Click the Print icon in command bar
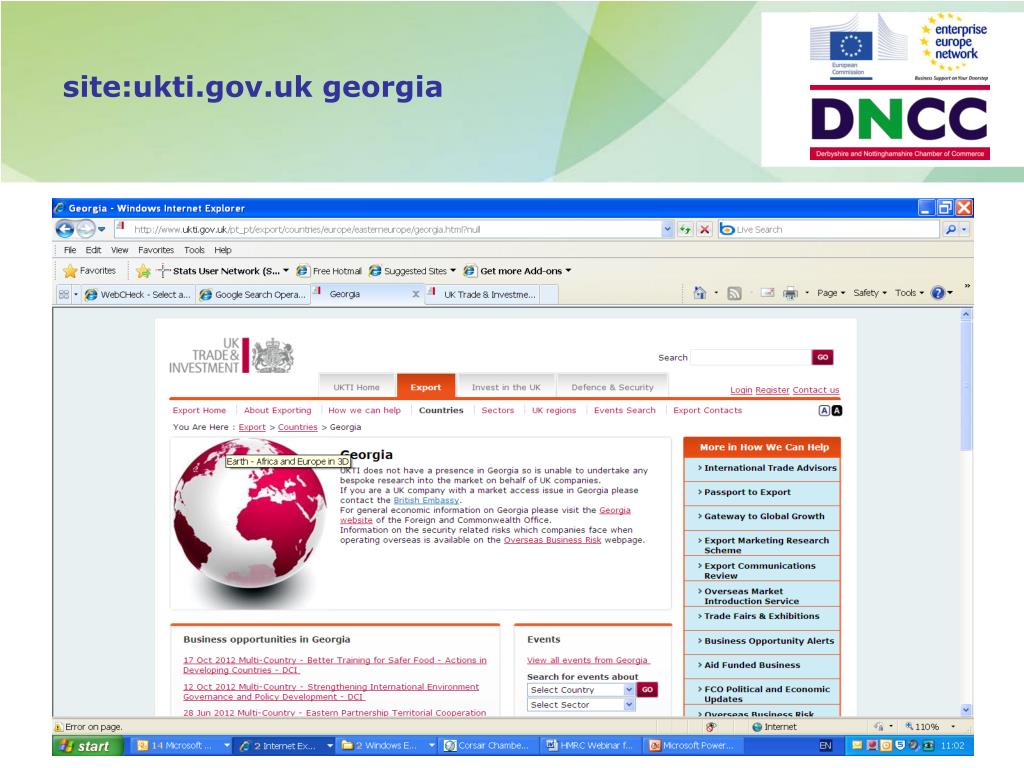 [x=790, y=293]
